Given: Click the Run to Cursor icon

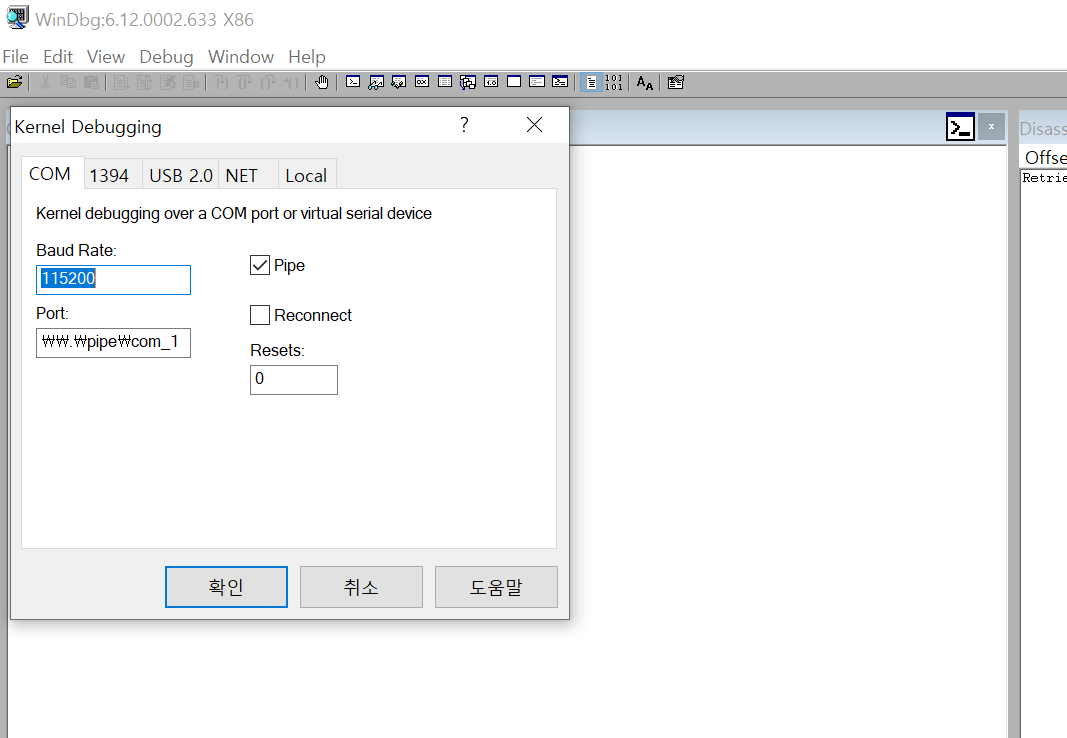Looking at the screenshot, I should pos(291,82).
